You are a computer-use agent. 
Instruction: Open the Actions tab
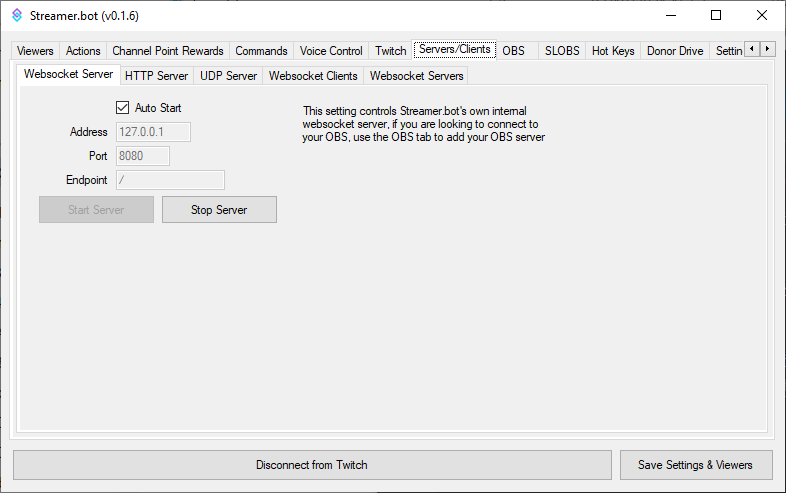click(x=83, y=51)
